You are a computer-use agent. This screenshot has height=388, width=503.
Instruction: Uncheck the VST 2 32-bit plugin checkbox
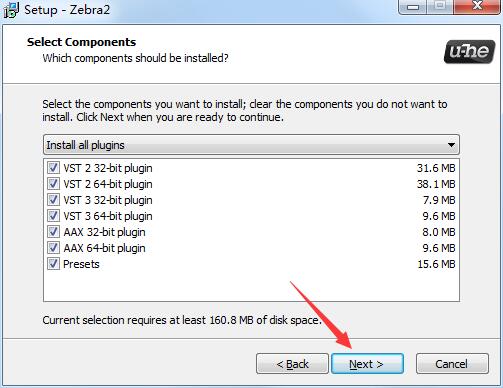pyautogui.click(x=53, y=168)
